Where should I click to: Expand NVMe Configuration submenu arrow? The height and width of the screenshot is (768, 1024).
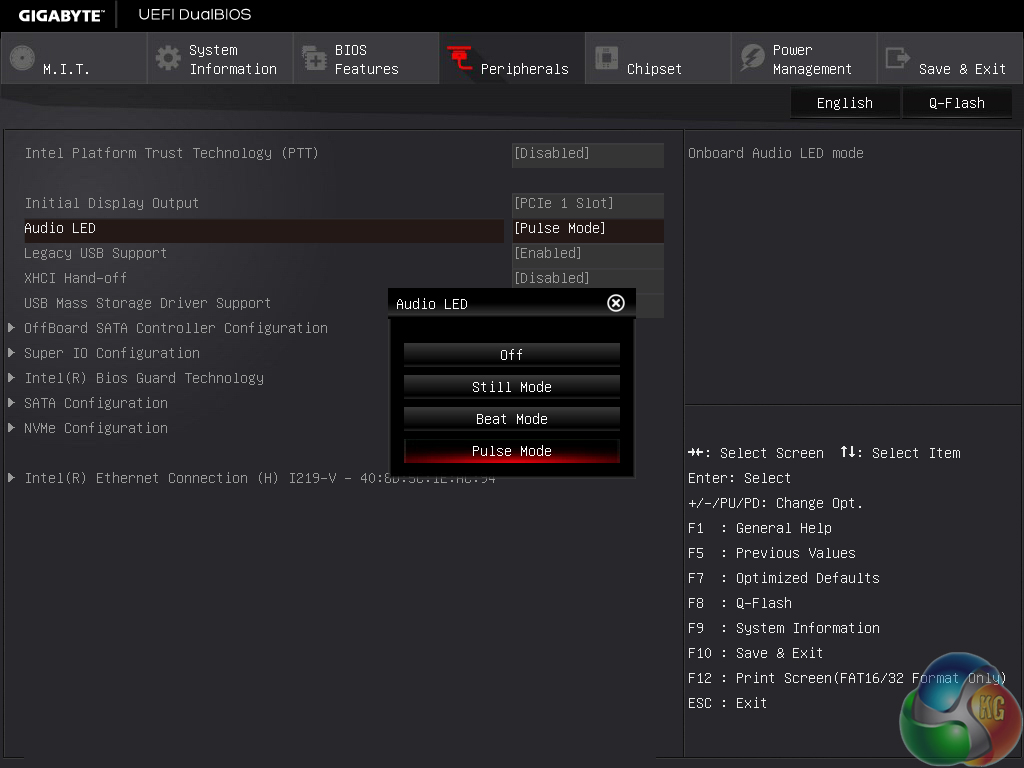tap(11, 428)
